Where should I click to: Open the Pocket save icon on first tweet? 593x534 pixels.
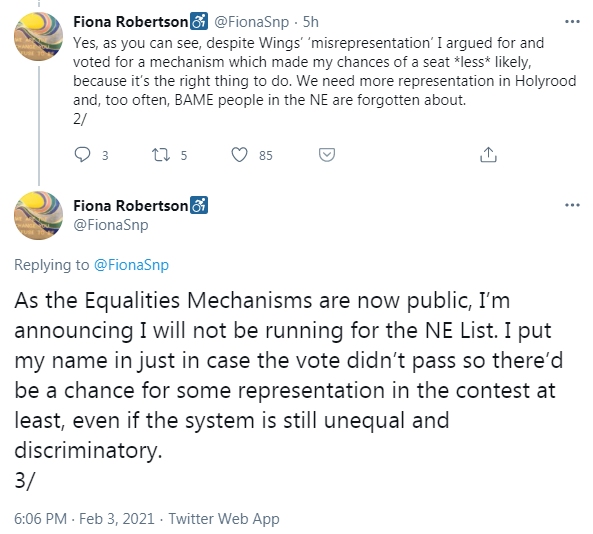[x=327, y=155]
